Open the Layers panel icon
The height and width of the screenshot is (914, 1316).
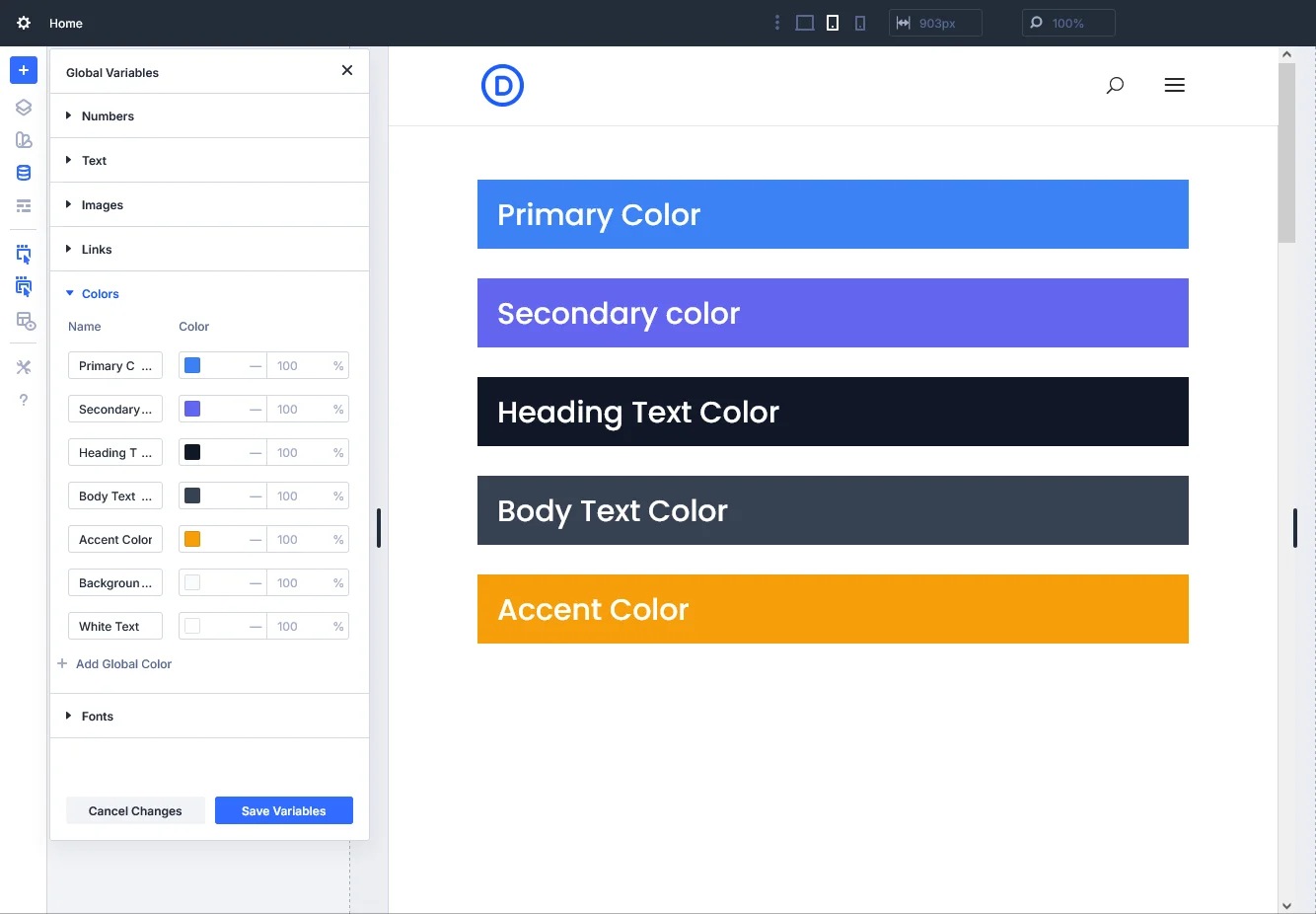click(x=24, y=108)
